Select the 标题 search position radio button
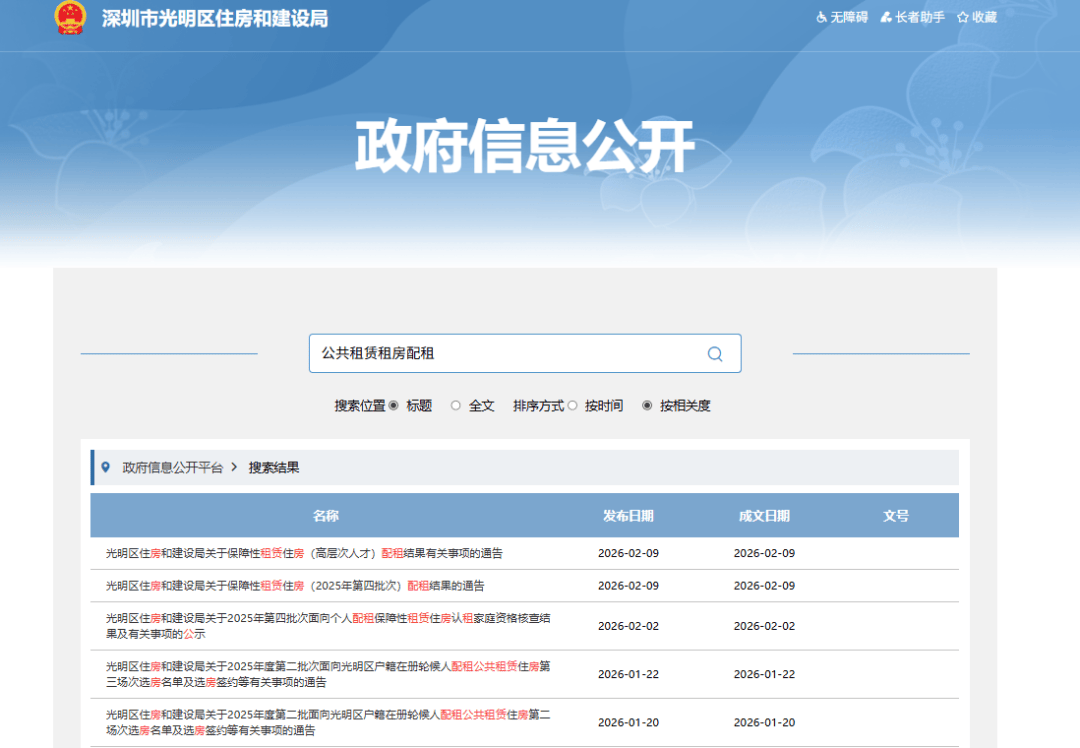The width and height of the screenshot is (1080, 748). [393, 405]
